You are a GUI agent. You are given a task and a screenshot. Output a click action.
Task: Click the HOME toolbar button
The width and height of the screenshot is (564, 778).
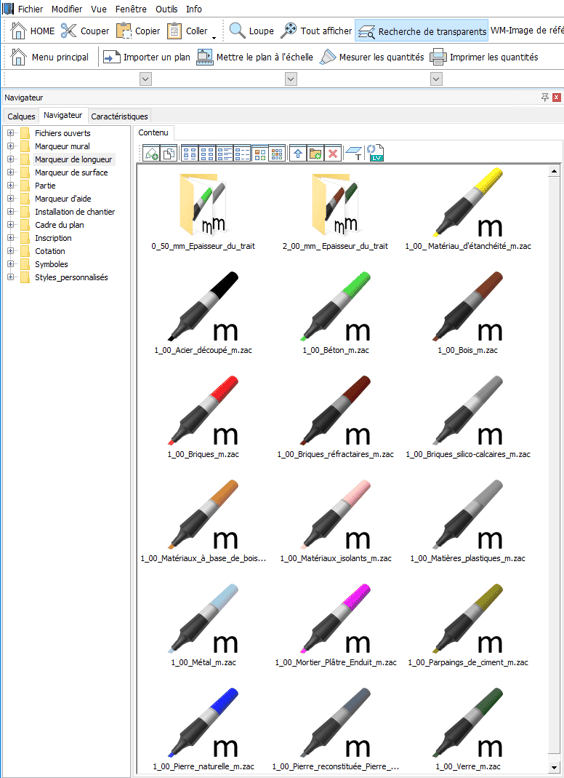(x=33, y=31)
